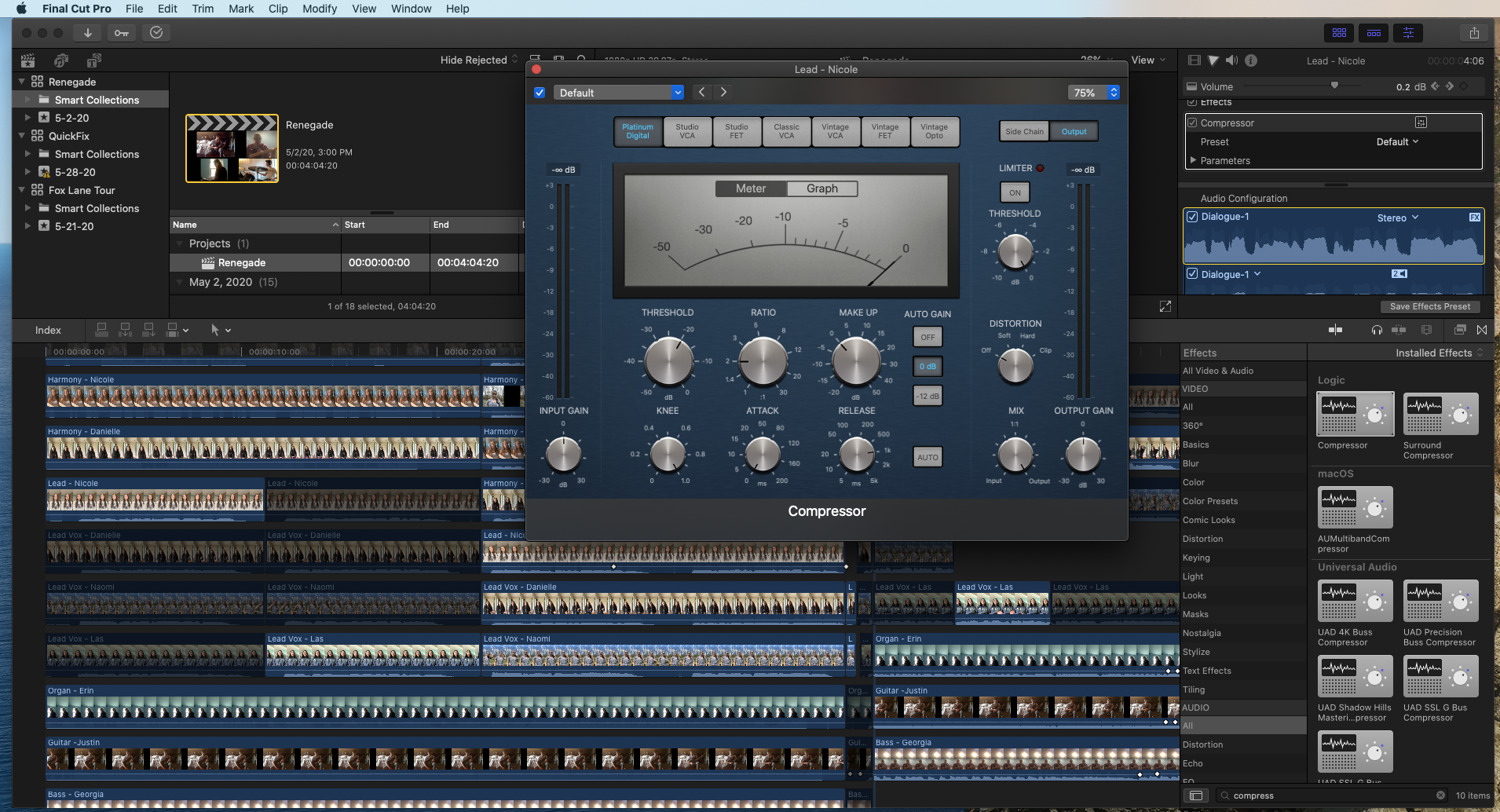Viewport: 1500px width, 812px height.
Task: Select the Vintage Opto compressor model tab
Action: (x=934, y=131)
